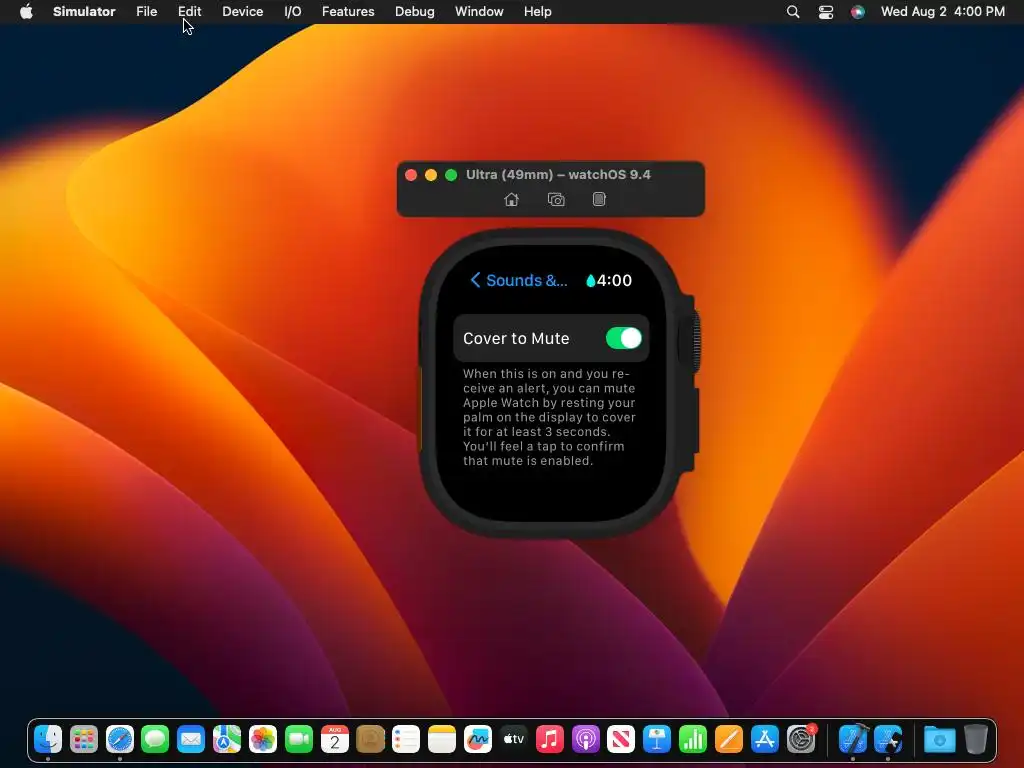Zoom the simulator window with green button
Image resolution: width=1024 pixels, height=768 pixels.
(x=451, y=174)
